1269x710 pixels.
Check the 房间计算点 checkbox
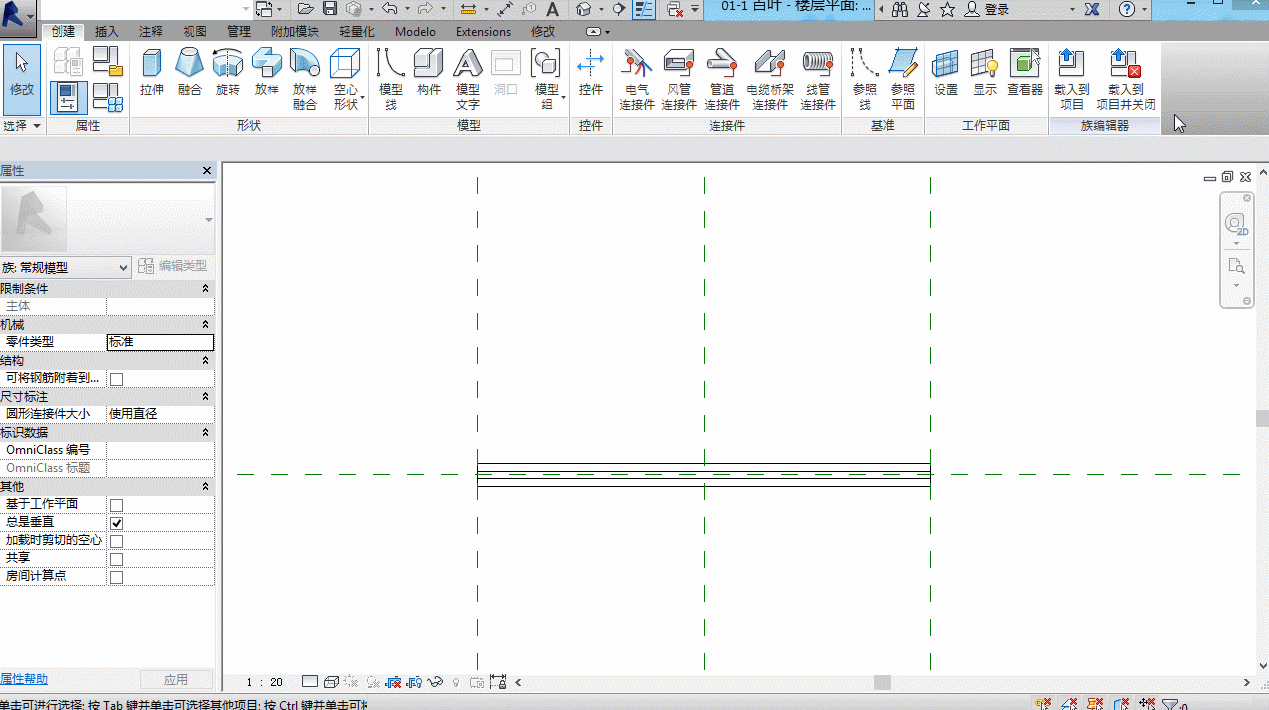116,577
